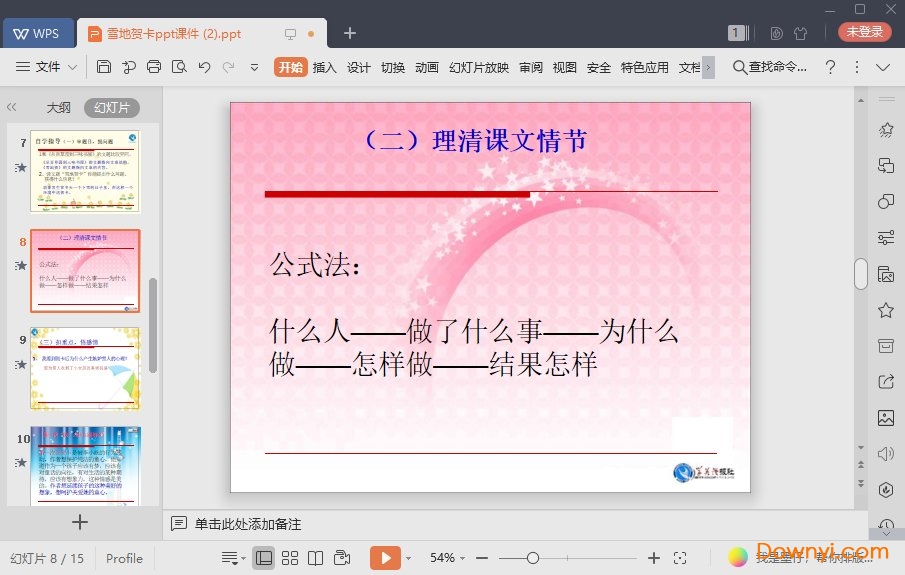Open the 特色应用 ribbon tab
This screenshot has width=905, height=575.
coord(645,68)
